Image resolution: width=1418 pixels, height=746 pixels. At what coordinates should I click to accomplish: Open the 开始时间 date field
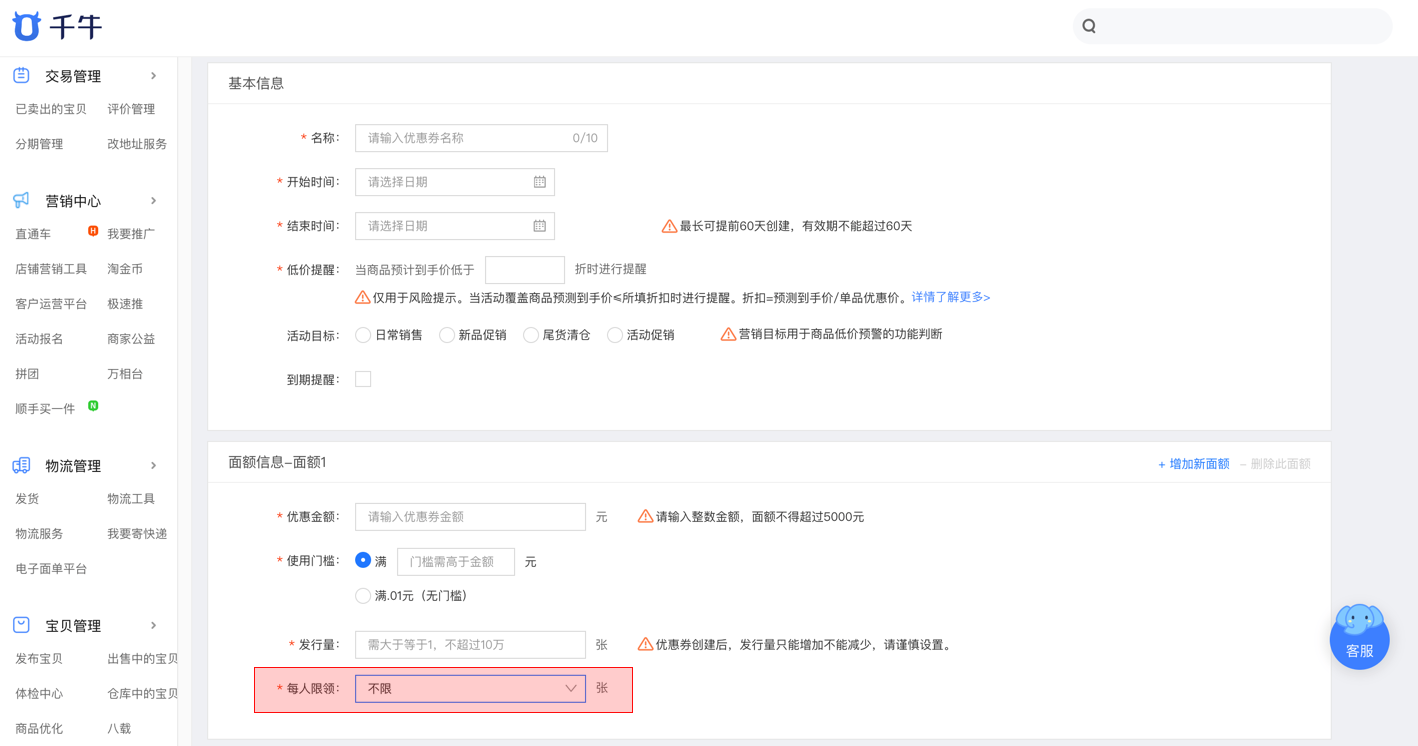click(455, 182)
